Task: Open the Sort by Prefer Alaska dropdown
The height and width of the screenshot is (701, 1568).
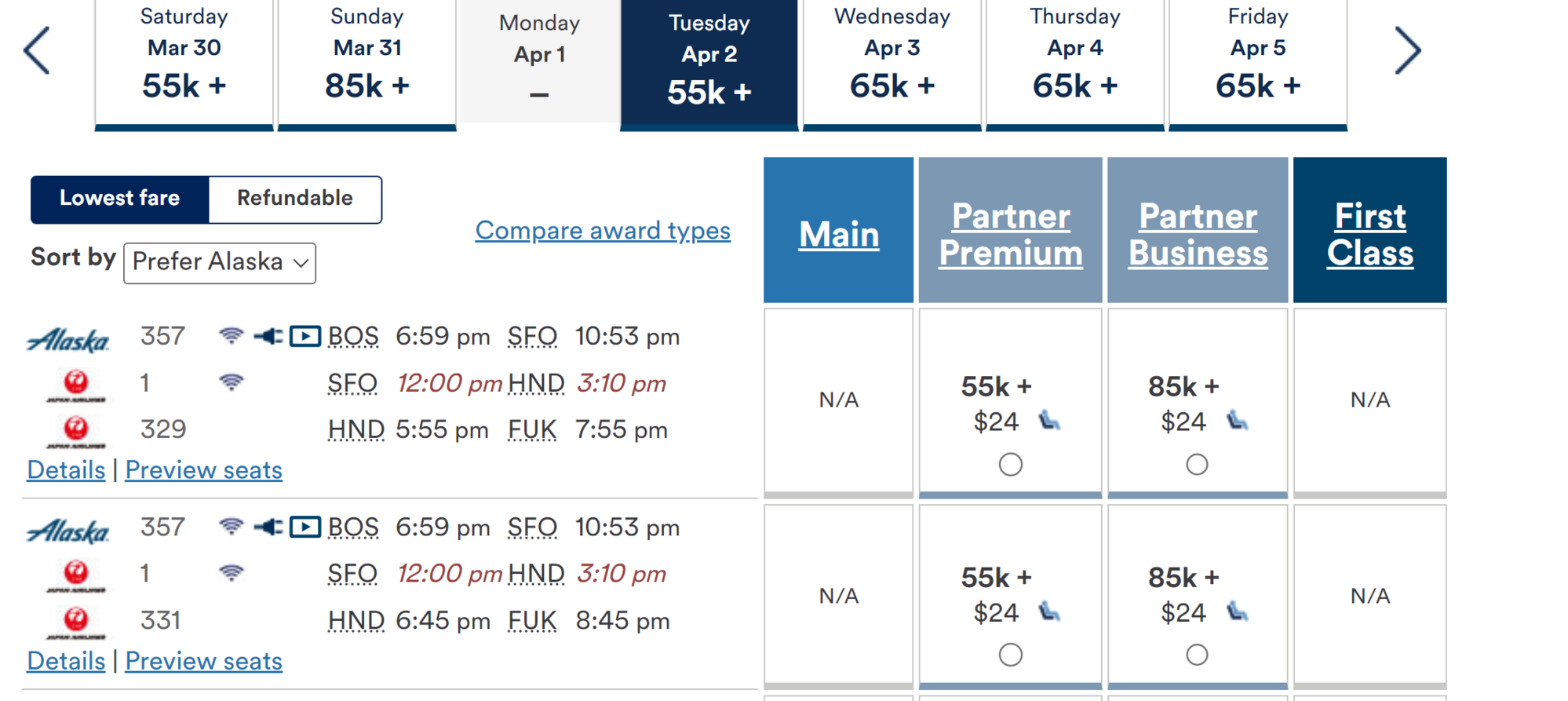Action: pyautogui.click(x=220, y=262)
